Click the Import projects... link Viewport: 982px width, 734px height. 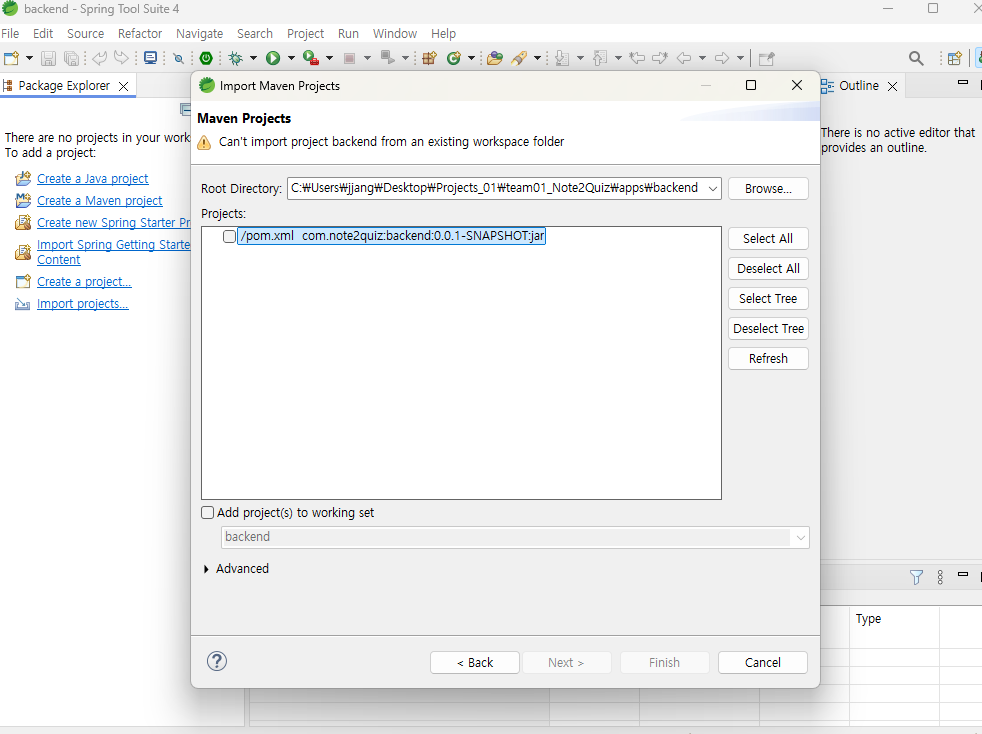[83, 304]
